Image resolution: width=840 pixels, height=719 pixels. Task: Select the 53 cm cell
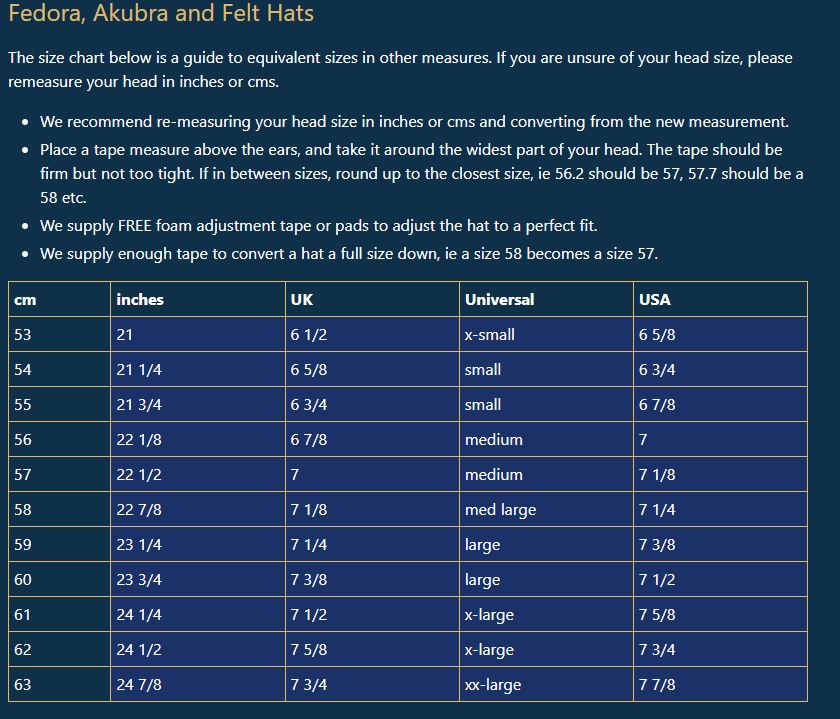pos(59,334)
